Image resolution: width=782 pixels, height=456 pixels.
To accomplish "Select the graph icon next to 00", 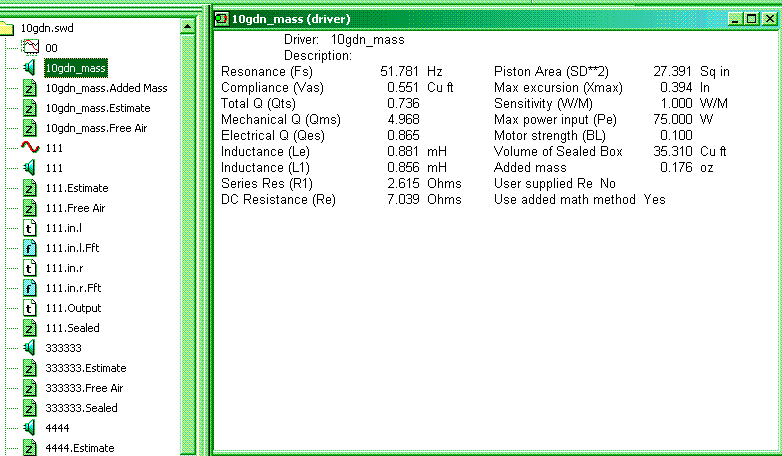I will tap(30, 47).
